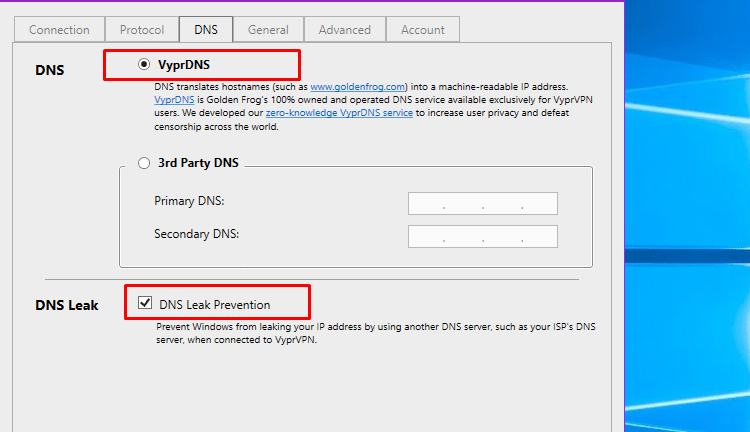Open the Protocol tab
This screenshot has width=750, height=432.
click(142, 30)
